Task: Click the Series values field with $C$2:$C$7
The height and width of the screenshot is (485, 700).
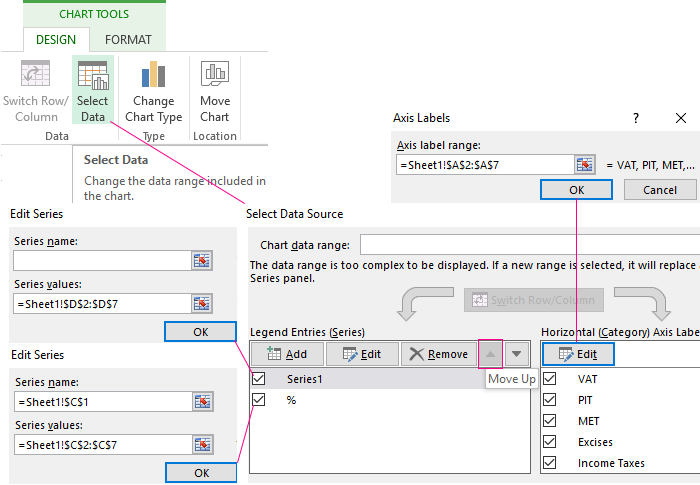Action: pos(103,444)
